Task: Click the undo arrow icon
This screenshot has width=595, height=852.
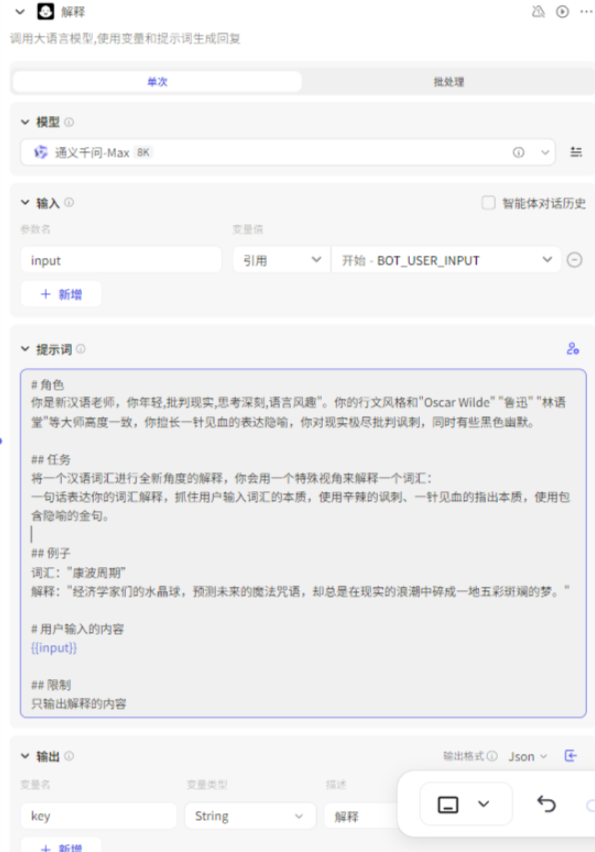Action: pos(546,804)
